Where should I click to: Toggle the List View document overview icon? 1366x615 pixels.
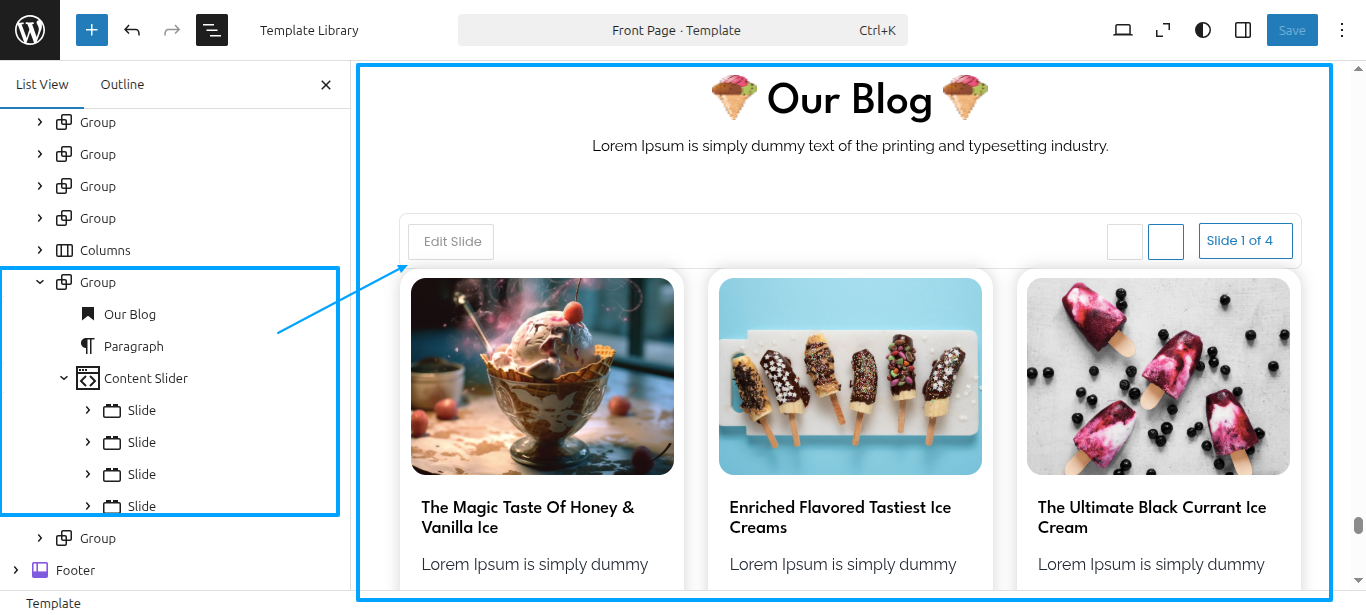pyautogui.click(x=212, y=30)
